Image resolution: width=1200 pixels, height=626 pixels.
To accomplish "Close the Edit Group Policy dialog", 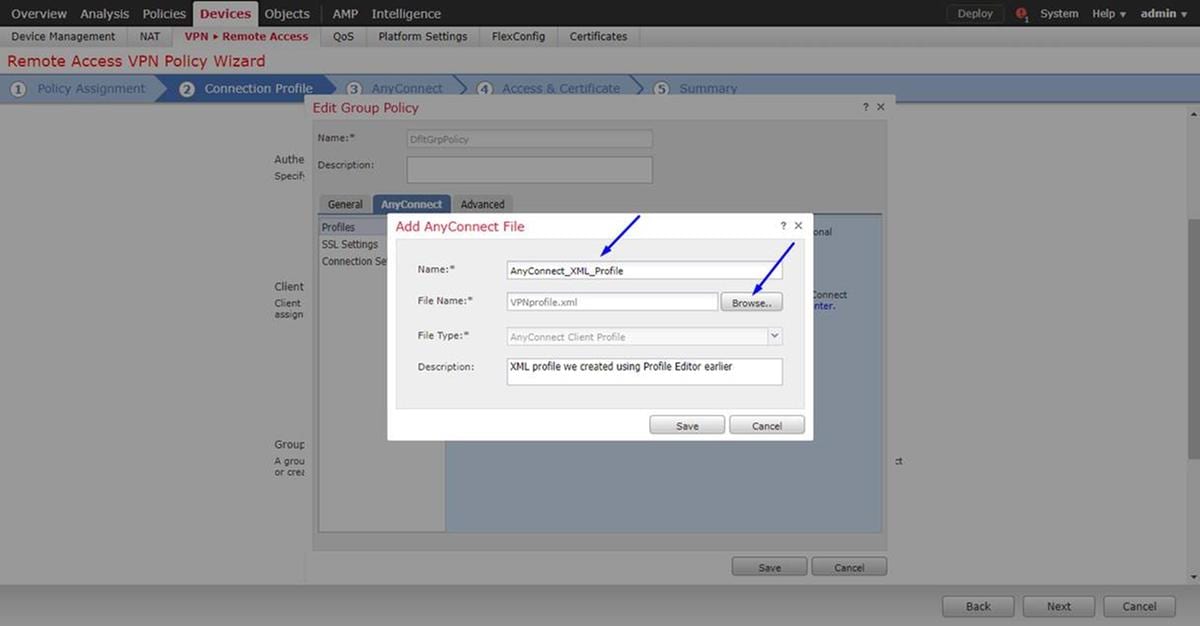I will pos(881,106).
